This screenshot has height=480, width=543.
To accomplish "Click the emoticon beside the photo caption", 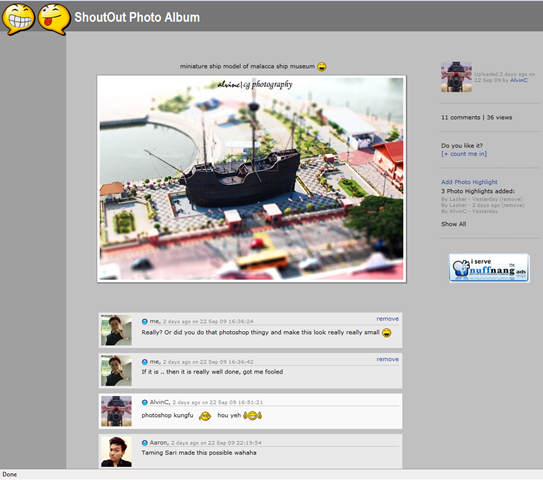I will coord(322,66).
